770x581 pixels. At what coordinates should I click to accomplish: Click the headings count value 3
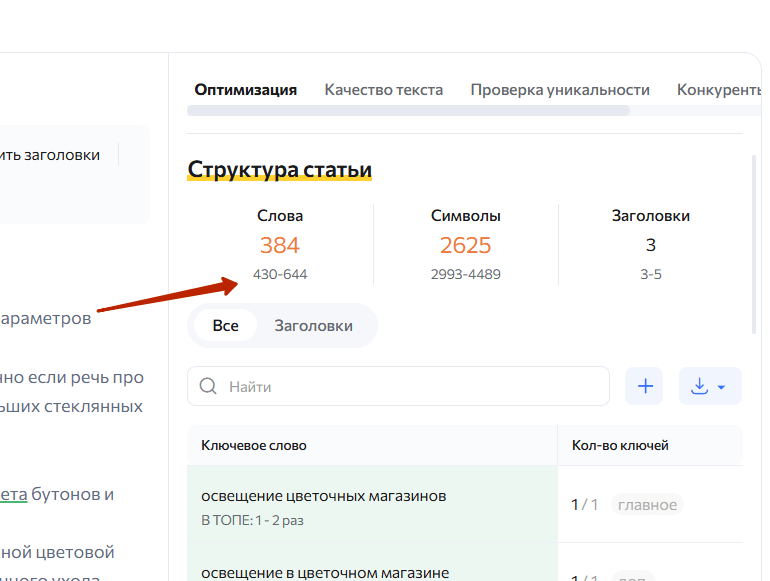(650, 245)
